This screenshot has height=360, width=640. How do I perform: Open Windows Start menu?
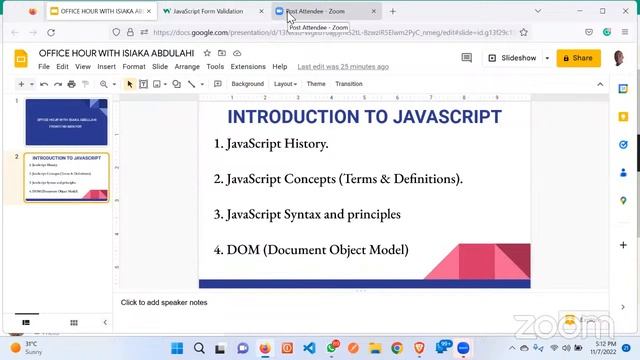177,348
